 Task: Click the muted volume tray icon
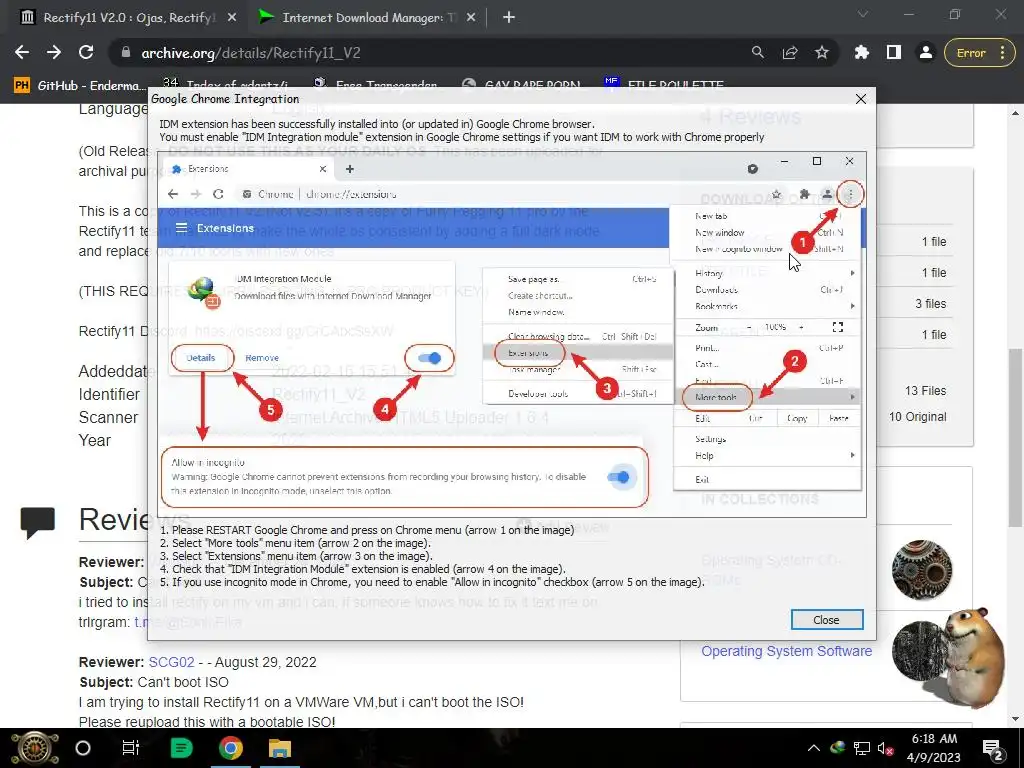(x=886, y=748)
